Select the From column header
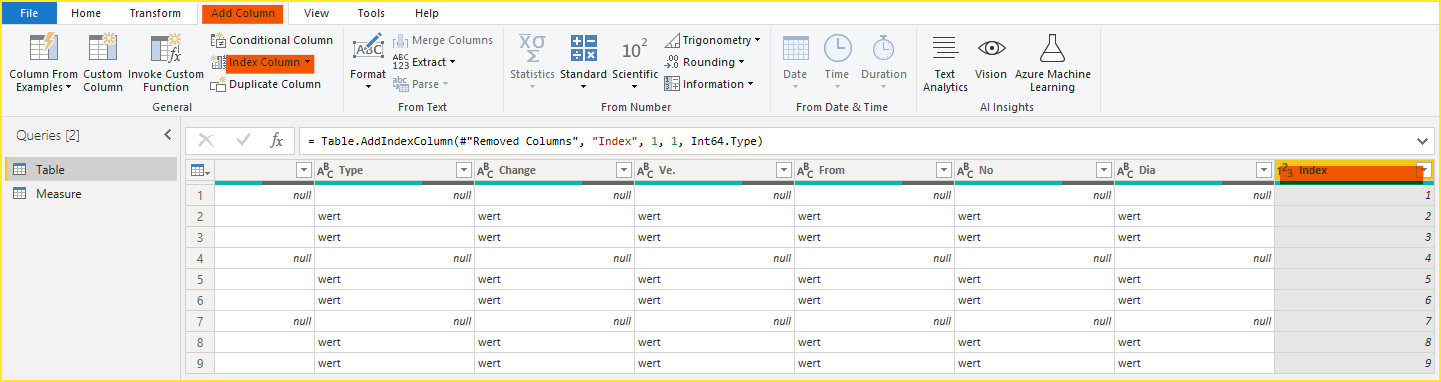 point(874,170)
